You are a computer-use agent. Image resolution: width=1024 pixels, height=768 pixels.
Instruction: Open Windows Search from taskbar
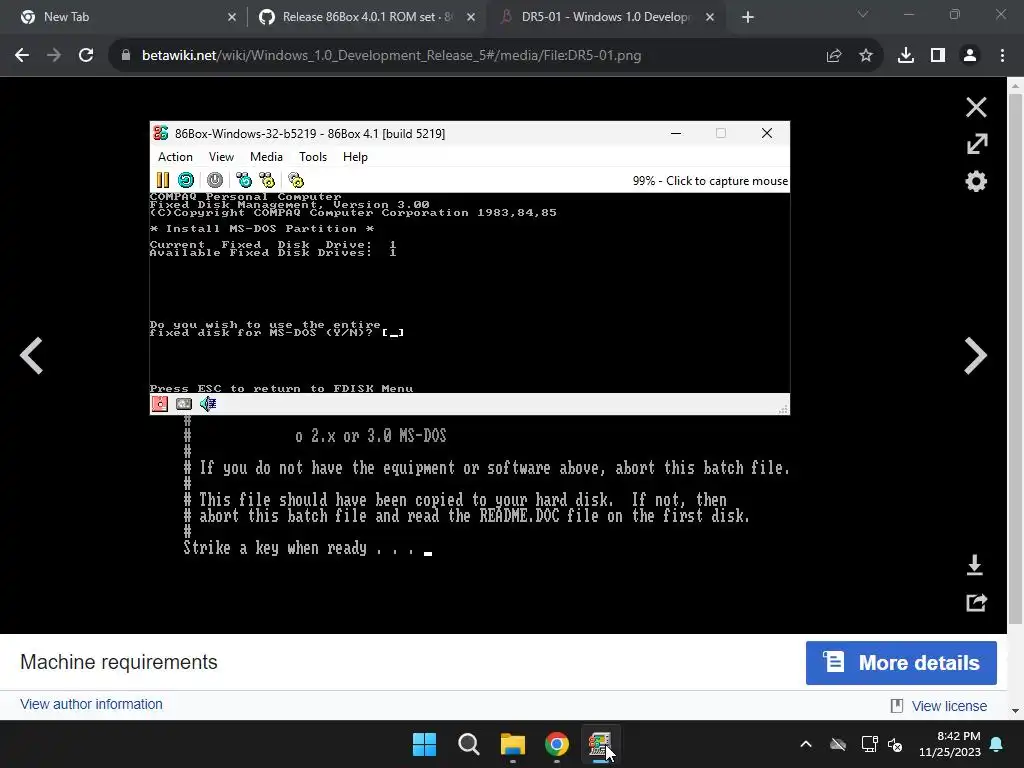469,744
